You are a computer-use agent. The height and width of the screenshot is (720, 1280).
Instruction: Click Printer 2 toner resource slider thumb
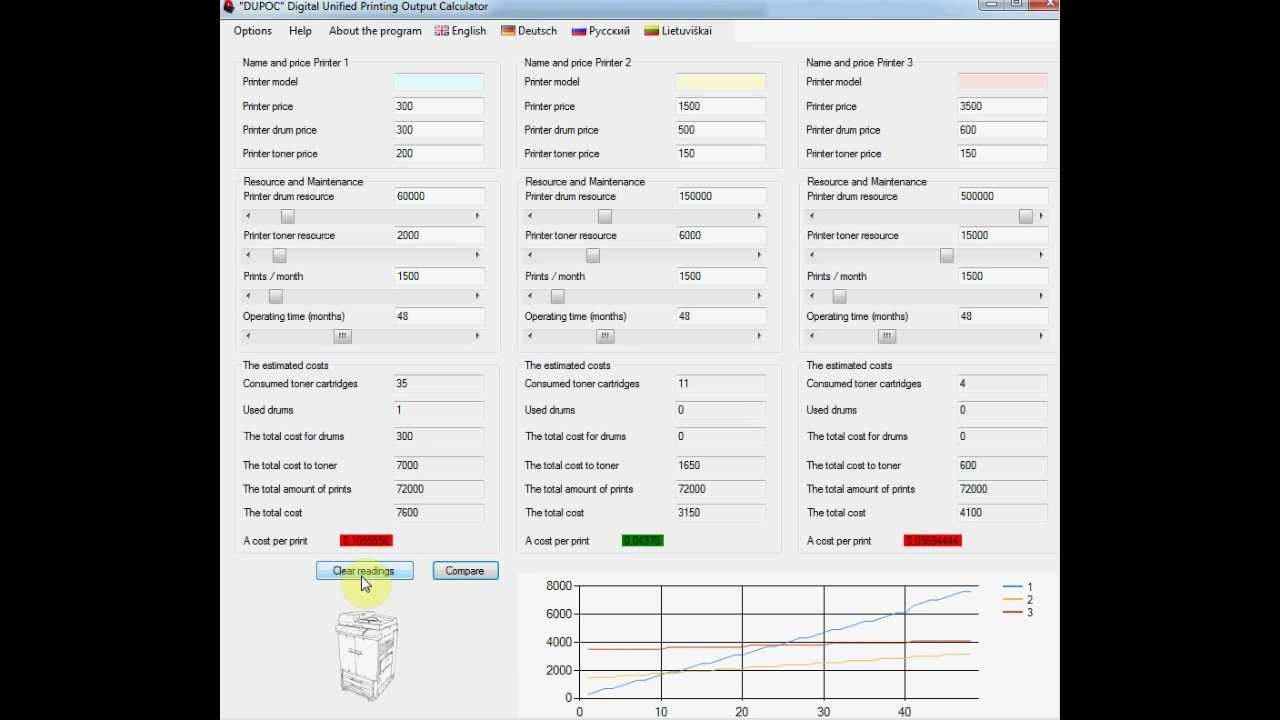coord(593,256)
